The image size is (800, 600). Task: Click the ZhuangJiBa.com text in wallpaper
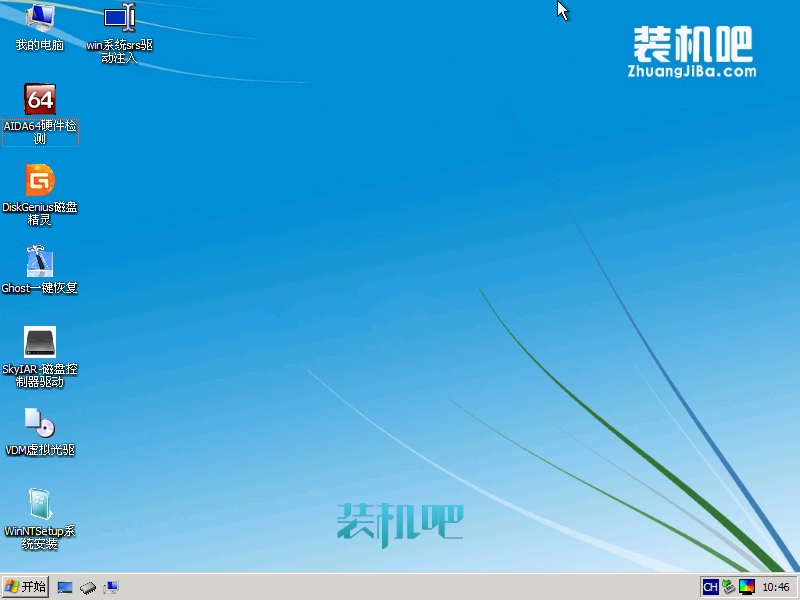(692, 71)
